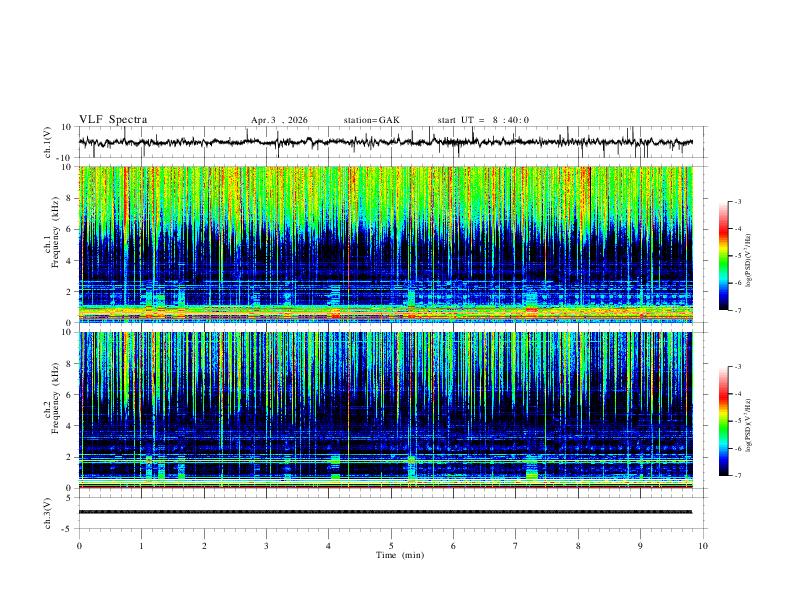
Task: Click the 'ch.2 Frequency (kHz)' axis label
Action: coord(52,398)
